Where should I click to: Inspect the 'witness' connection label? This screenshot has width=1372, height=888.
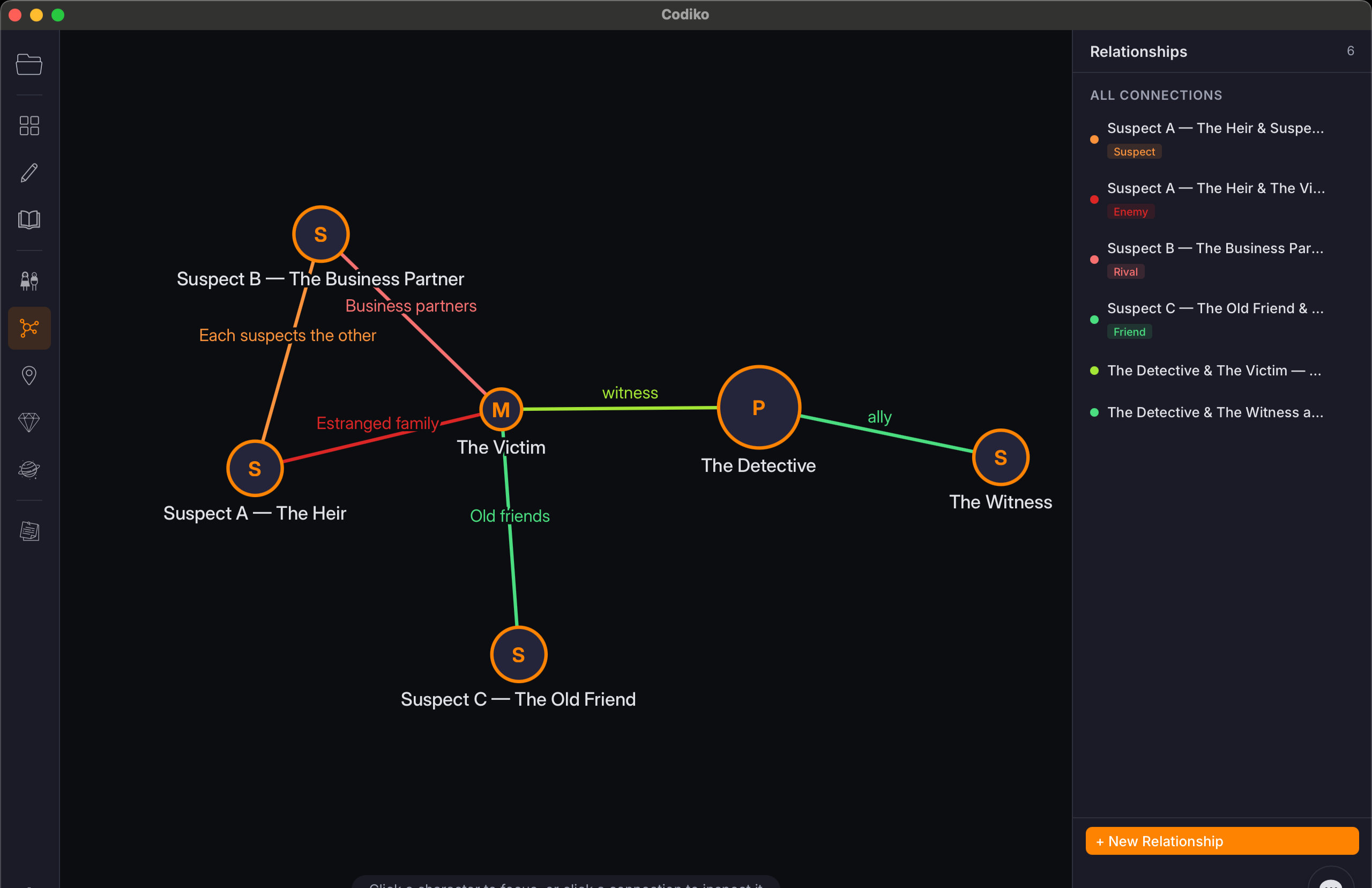(x=630, y=393)
